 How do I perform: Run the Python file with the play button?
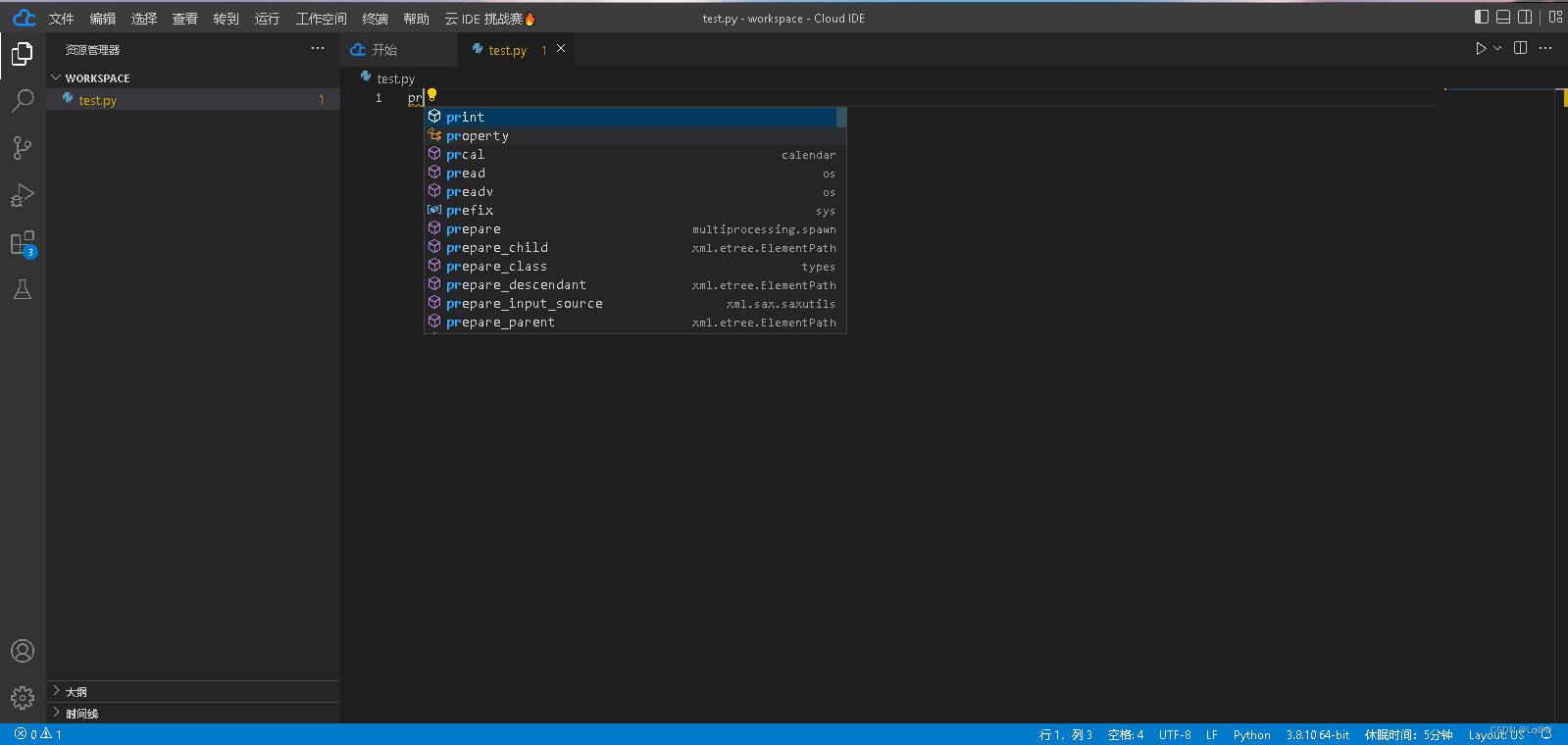[1481, 48]
